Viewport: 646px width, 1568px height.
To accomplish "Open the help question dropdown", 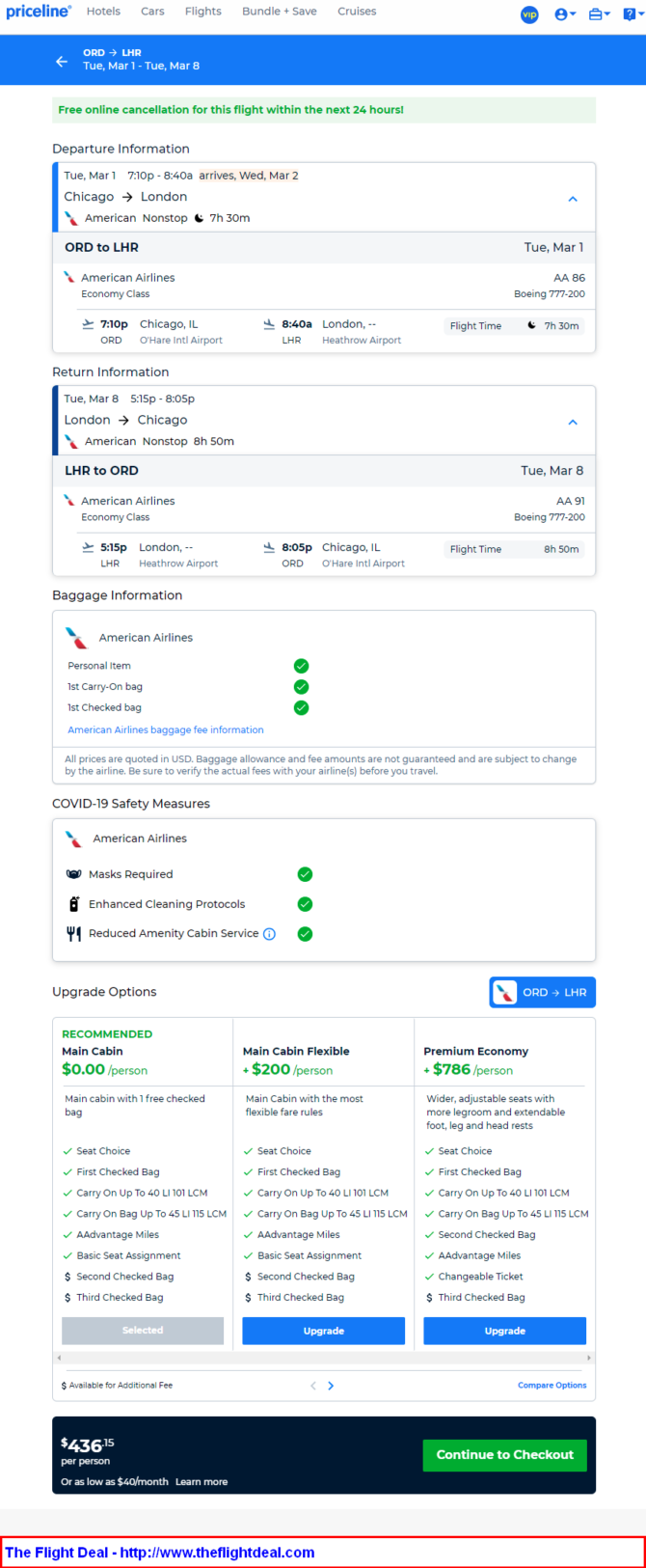I will 633,14.
